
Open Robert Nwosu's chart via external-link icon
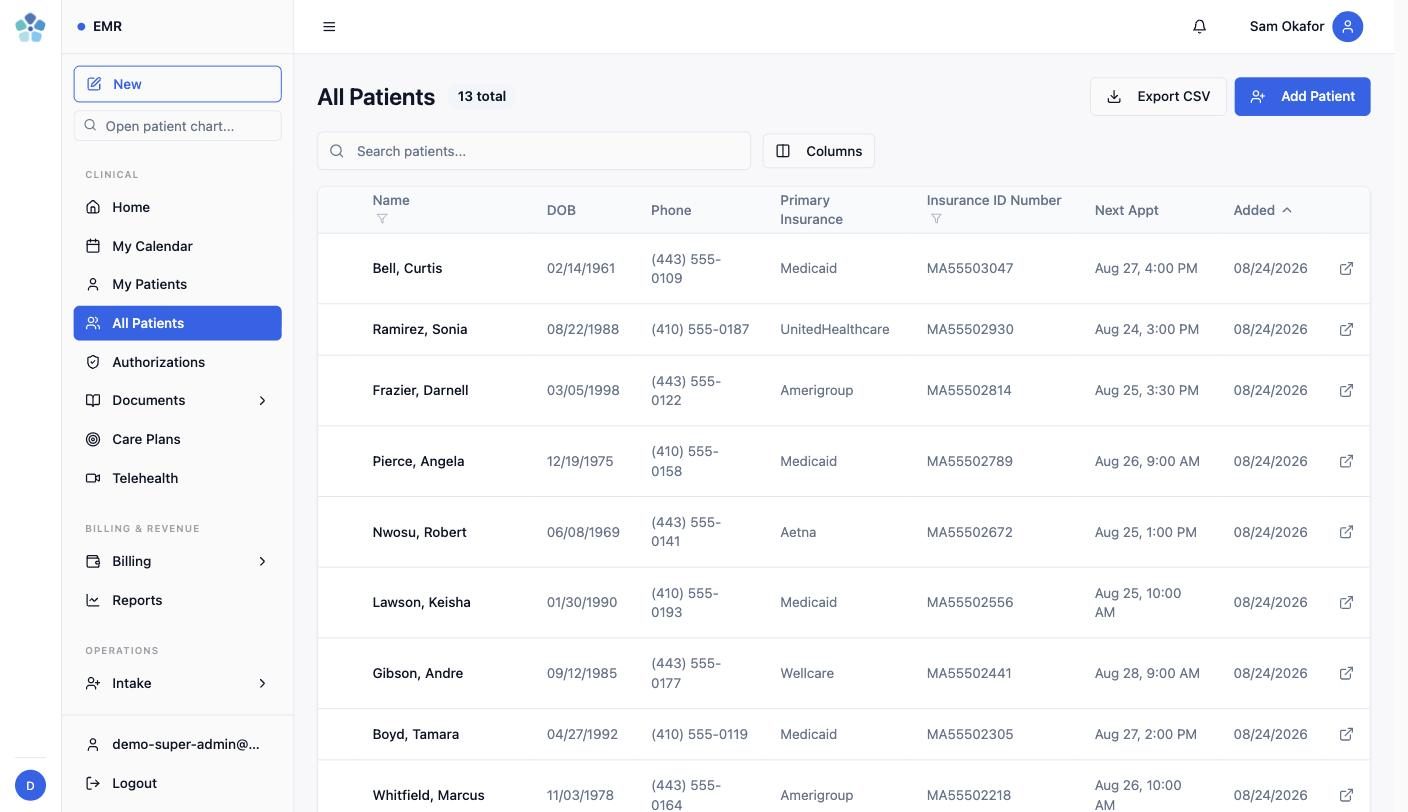[1346, 532]
